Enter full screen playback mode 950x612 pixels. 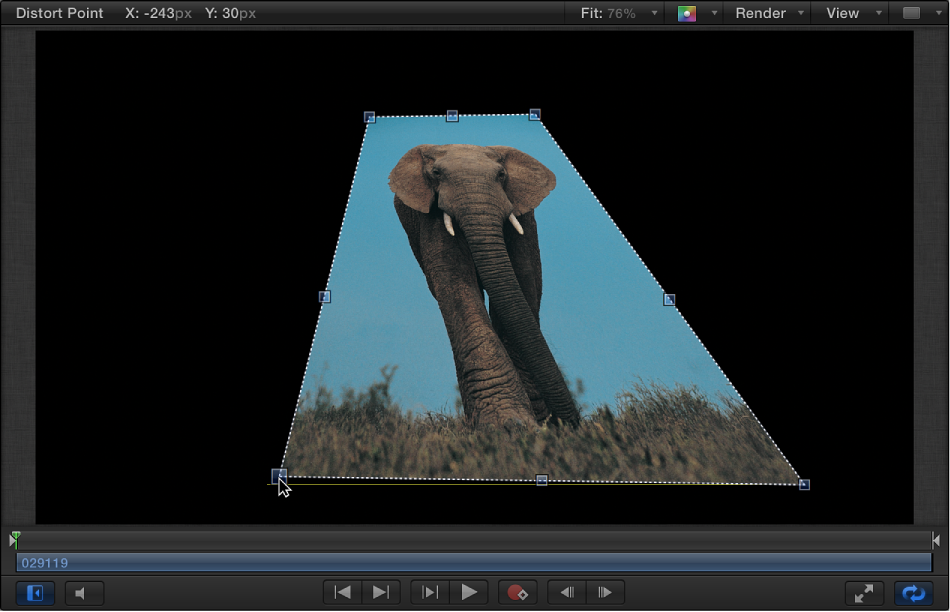click(x=864, y=592)
